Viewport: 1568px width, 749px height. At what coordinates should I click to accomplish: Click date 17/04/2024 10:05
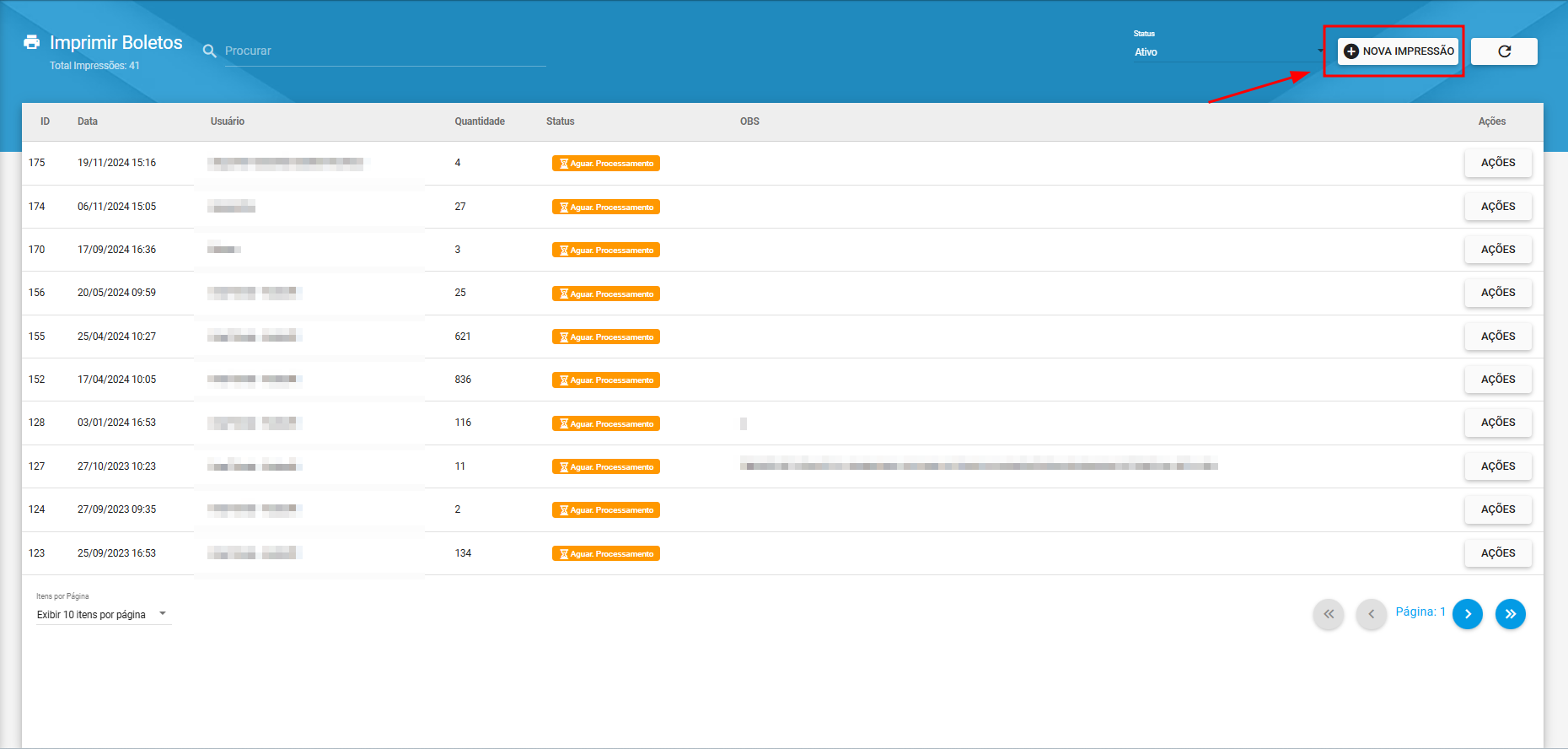pos(116,380)
